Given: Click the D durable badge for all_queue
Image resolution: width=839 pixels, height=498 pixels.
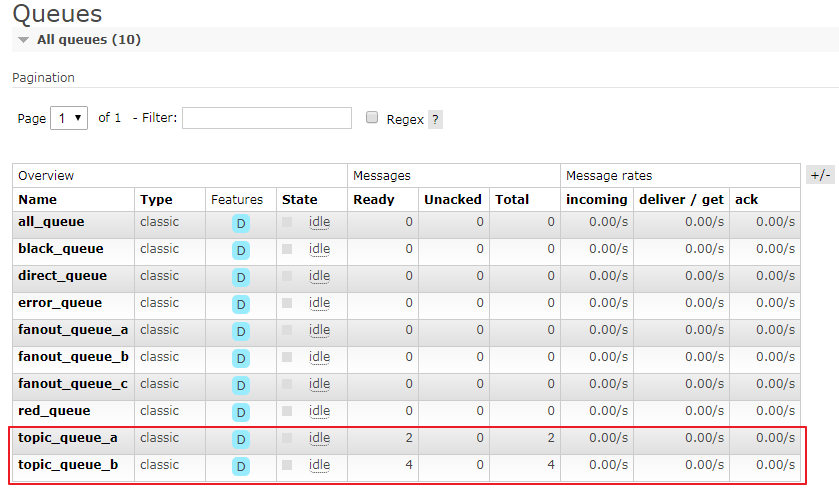Looking at the screenshot, I should [241, 224].
